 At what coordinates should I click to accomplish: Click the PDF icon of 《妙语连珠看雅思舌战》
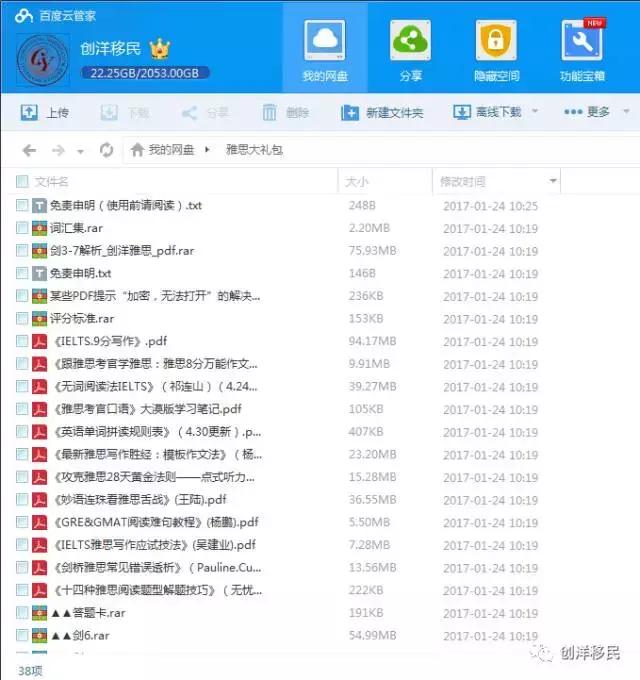point(39,500)
